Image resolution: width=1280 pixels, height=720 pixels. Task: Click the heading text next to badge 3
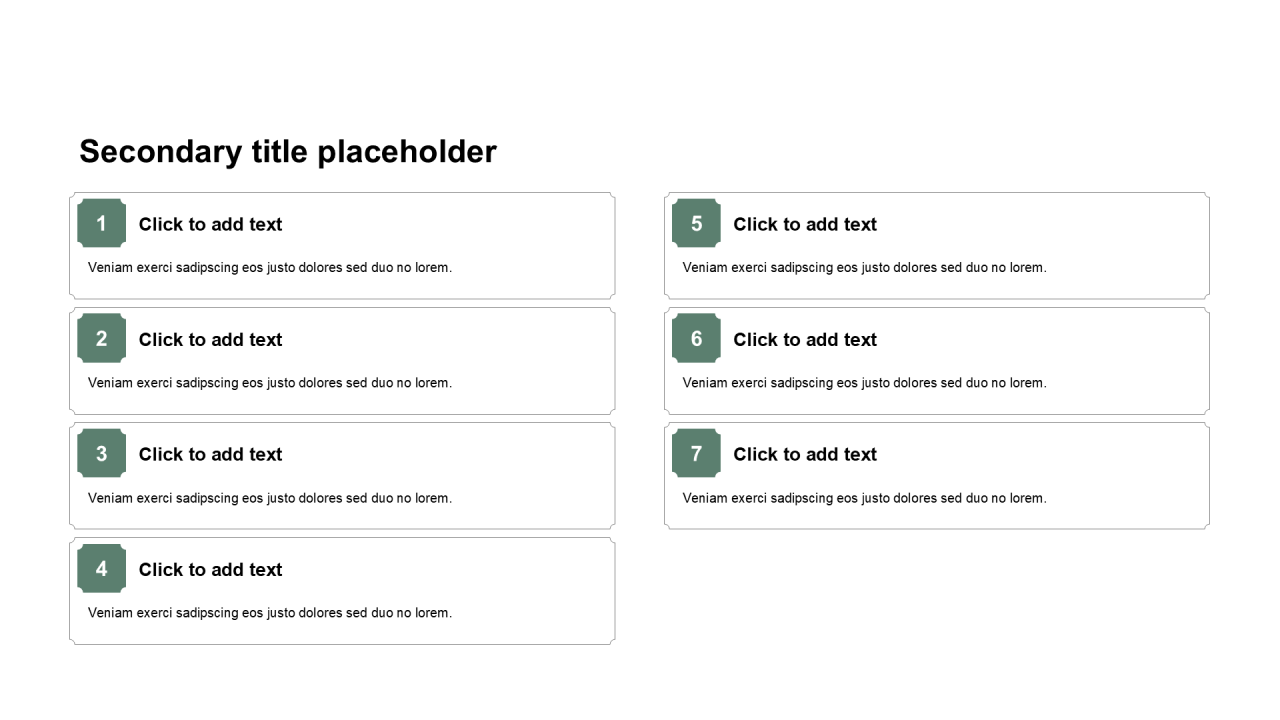point(210,454)
